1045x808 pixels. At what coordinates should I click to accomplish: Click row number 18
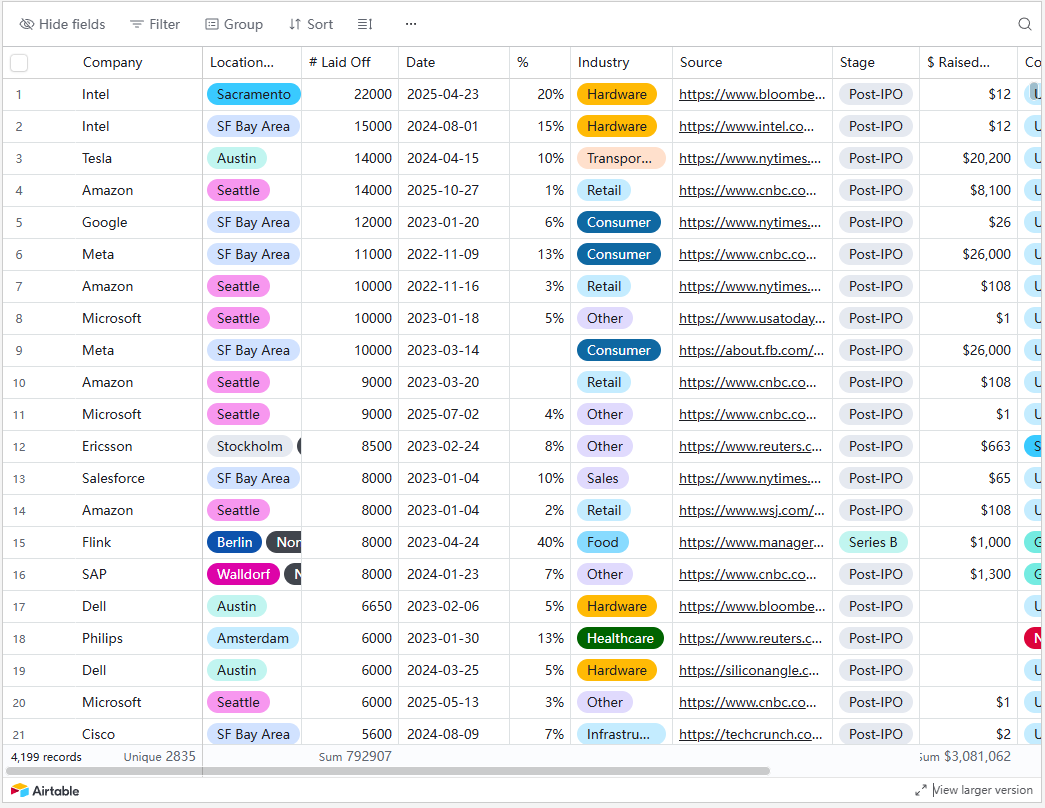tap(19, 639)
